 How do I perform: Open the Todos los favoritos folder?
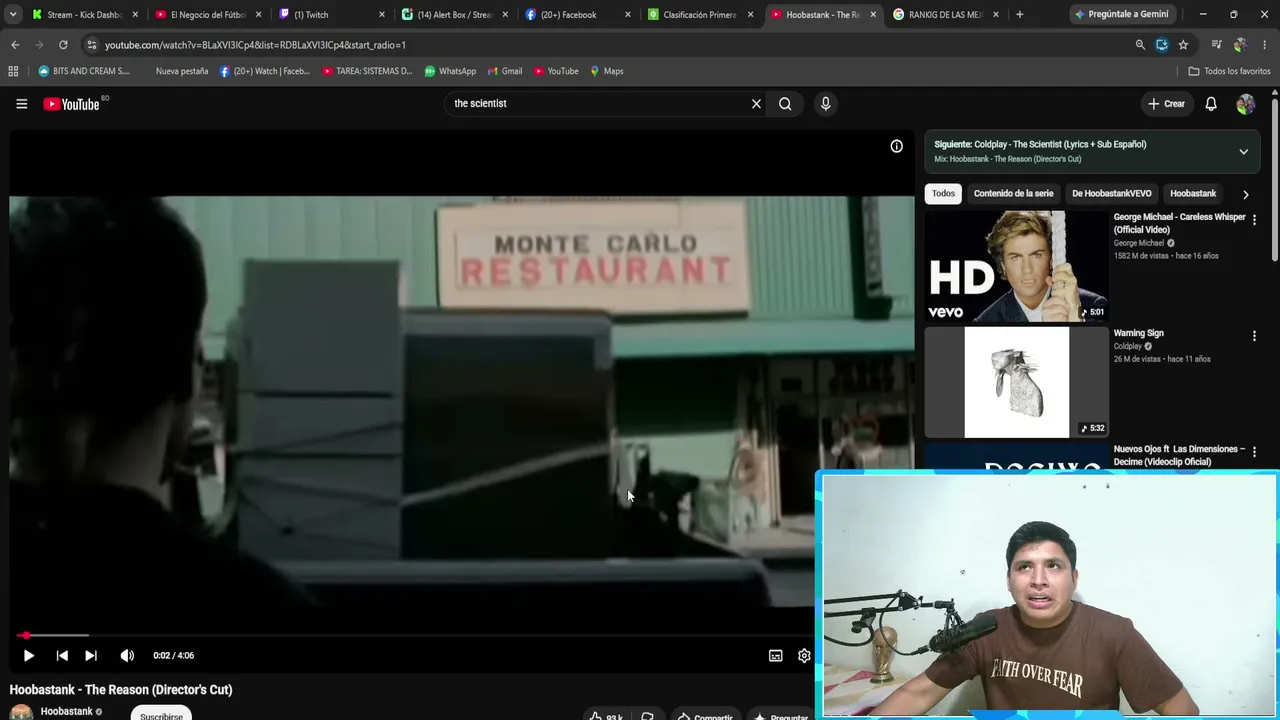pos(1229,71)
